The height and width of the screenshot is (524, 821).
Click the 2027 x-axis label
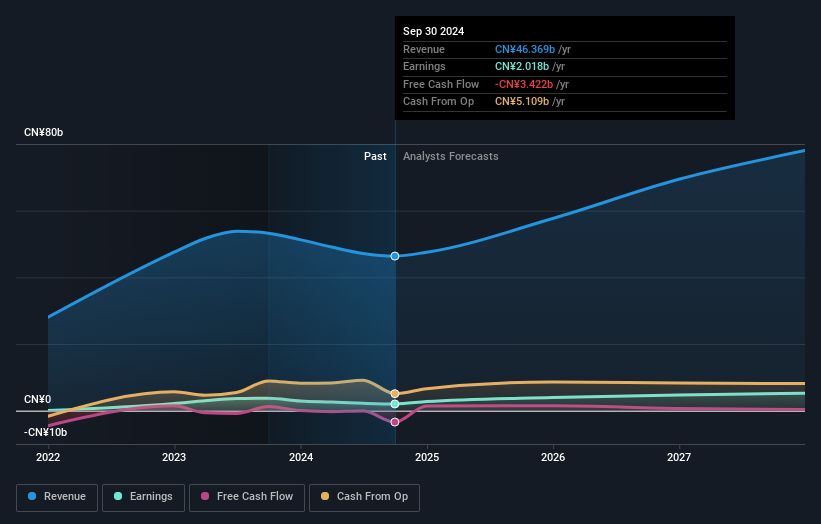click(679, 458)
